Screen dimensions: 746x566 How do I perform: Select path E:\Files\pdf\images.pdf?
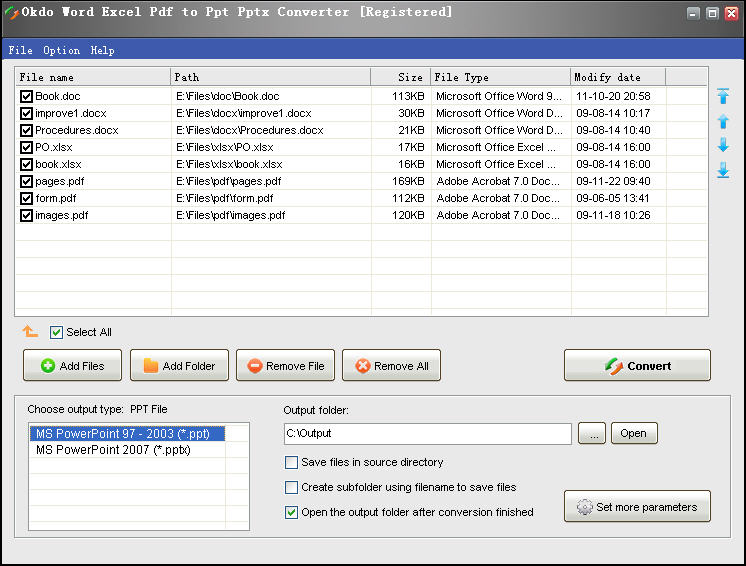click(x=231, y=215)
